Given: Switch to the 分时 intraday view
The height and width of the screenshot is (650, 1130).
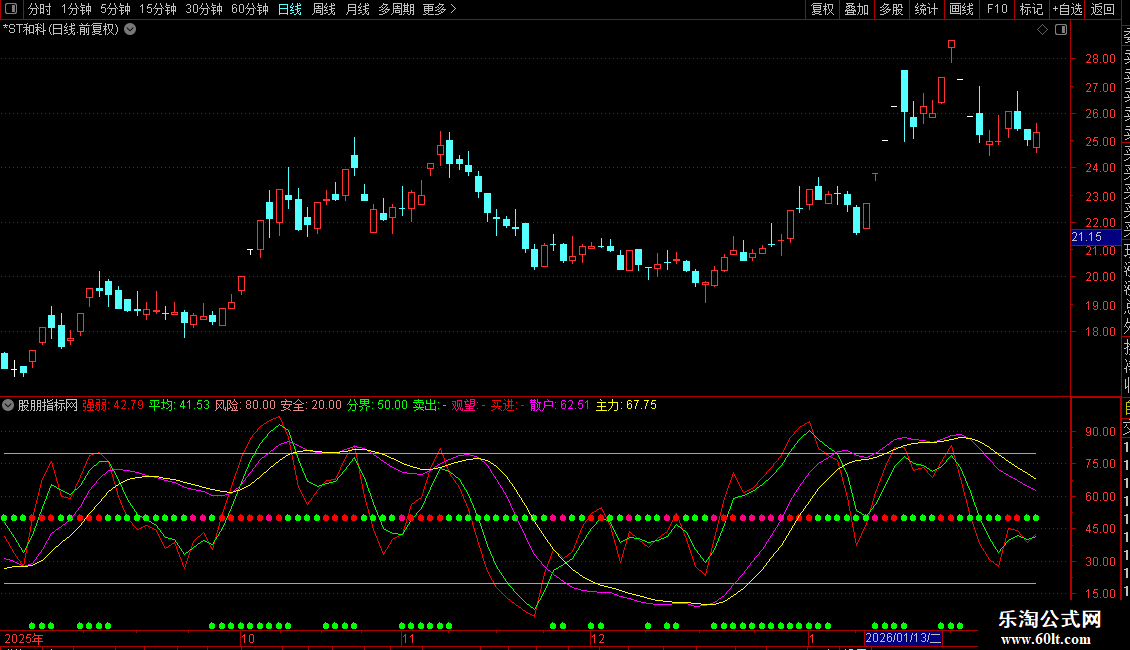Looking at the screenshot, I should 40,9.
